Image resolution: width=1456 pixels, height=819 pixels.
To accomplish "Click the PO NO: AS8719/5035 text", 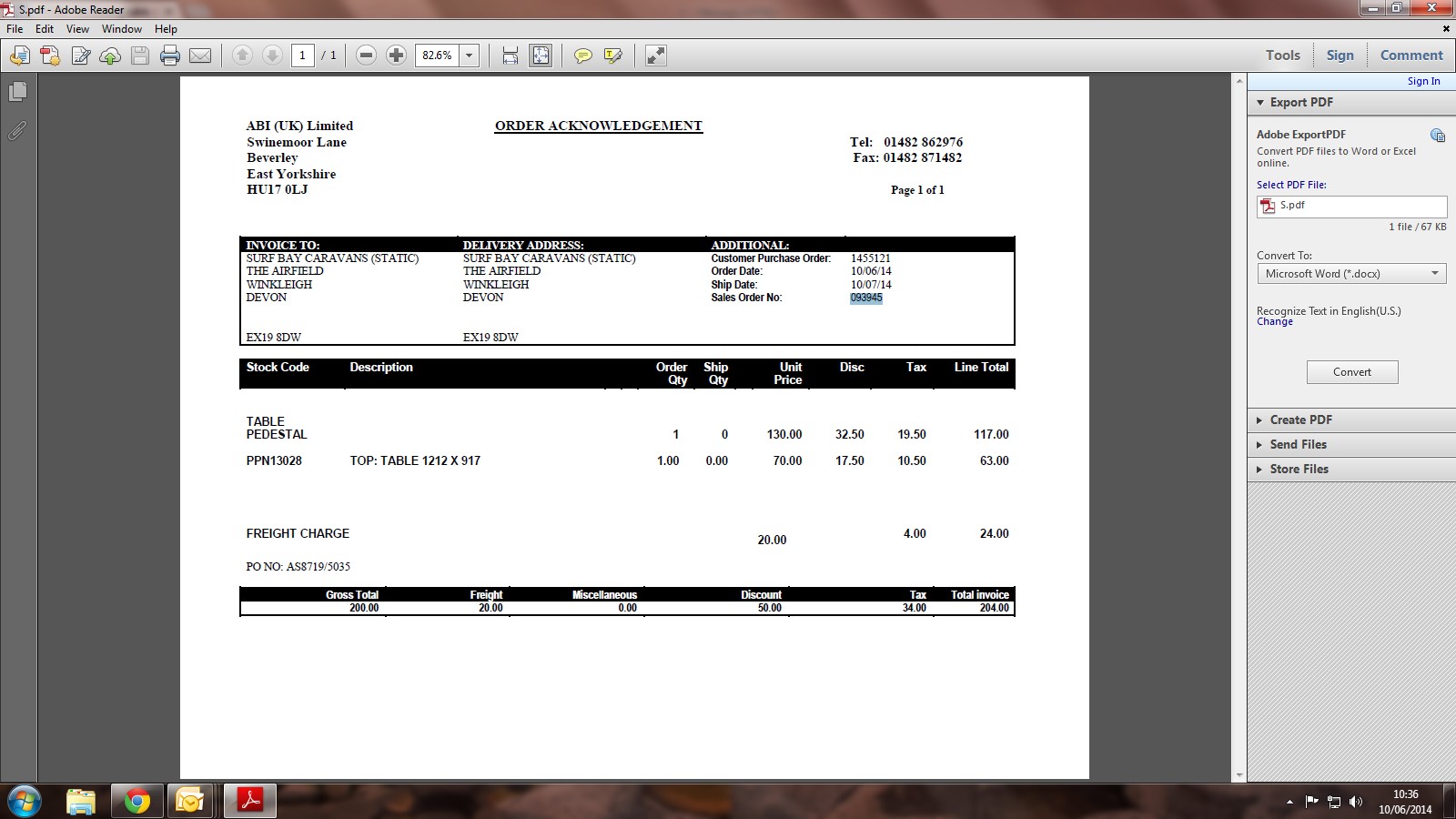I will 298,567.
